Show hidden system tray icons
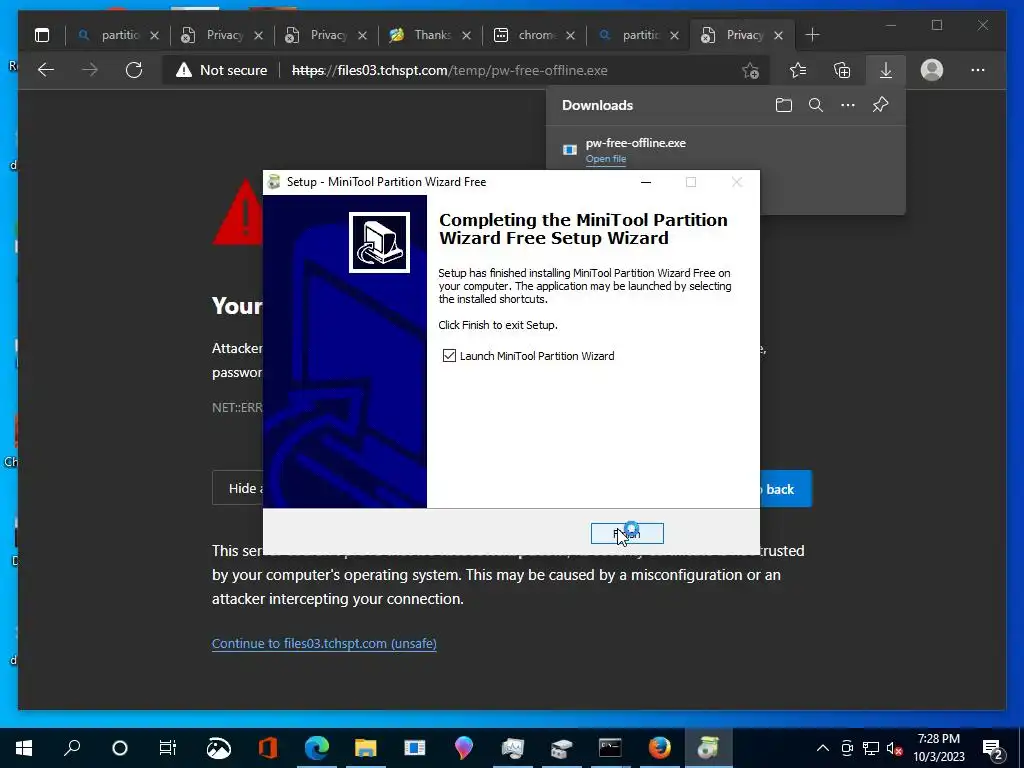 (823, 748)
